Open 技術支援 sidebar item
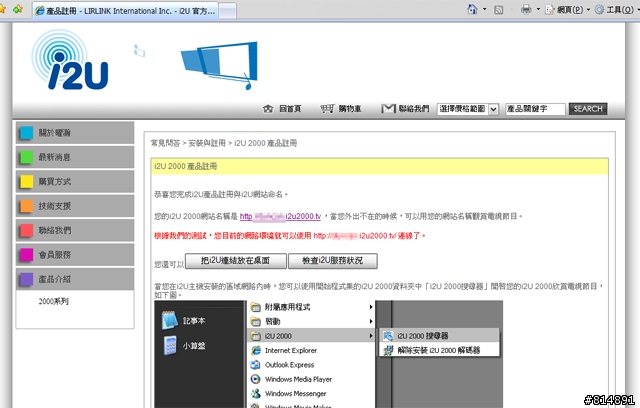The width and height of the screenshot is (640, 408). click(75, 206)
